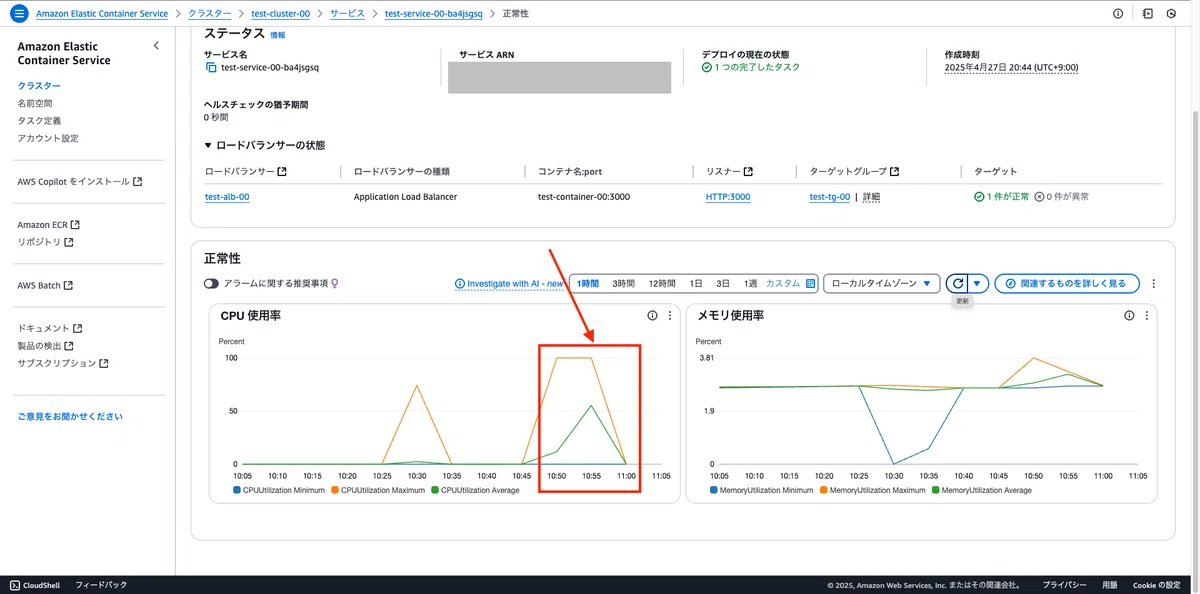Open the HTTP:3000 listener link

point(728,197)
